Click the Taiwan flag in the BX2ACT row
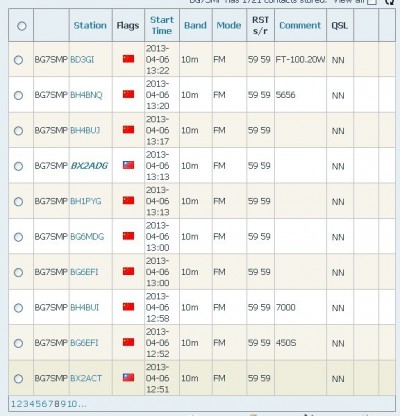Screen dimensions: 400x416 pos(128,377)
